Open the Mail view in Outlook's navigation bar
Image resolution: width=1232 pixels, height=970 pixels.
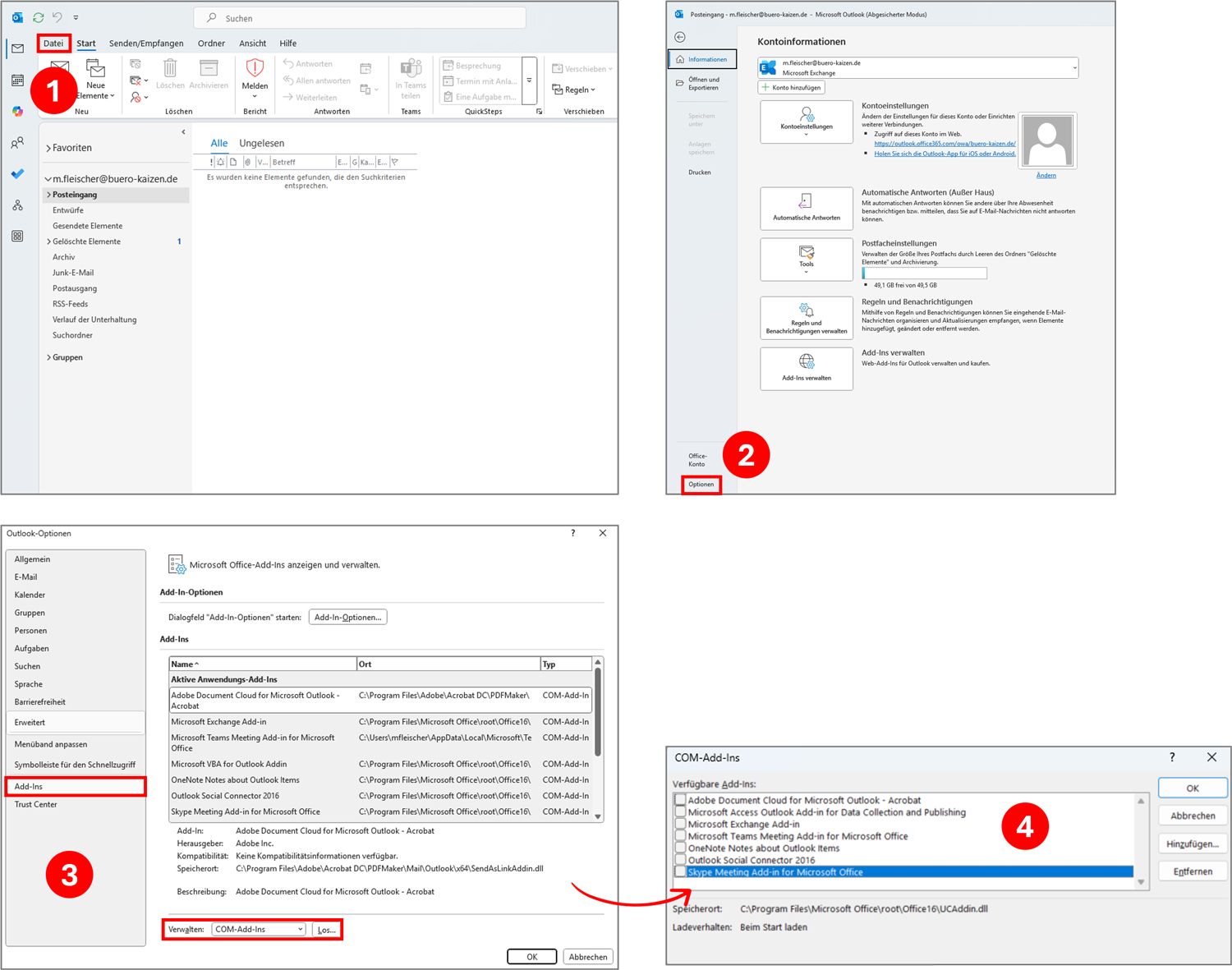pyautogui.click(x=17, y=49)
